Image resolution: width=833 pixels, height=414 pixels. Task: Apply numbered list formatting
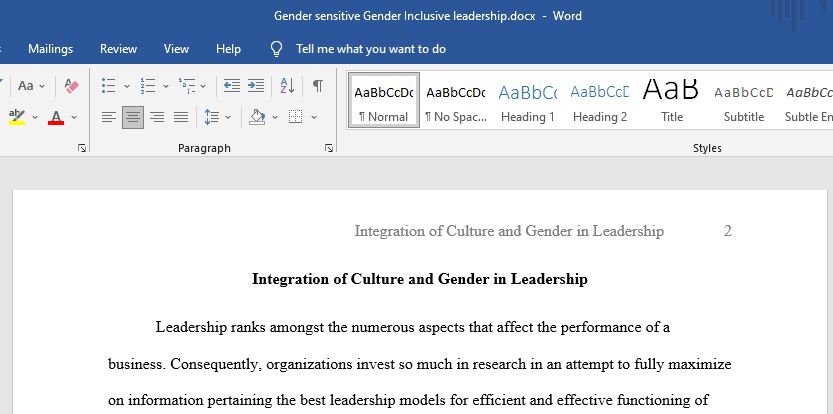pos(148,86)
